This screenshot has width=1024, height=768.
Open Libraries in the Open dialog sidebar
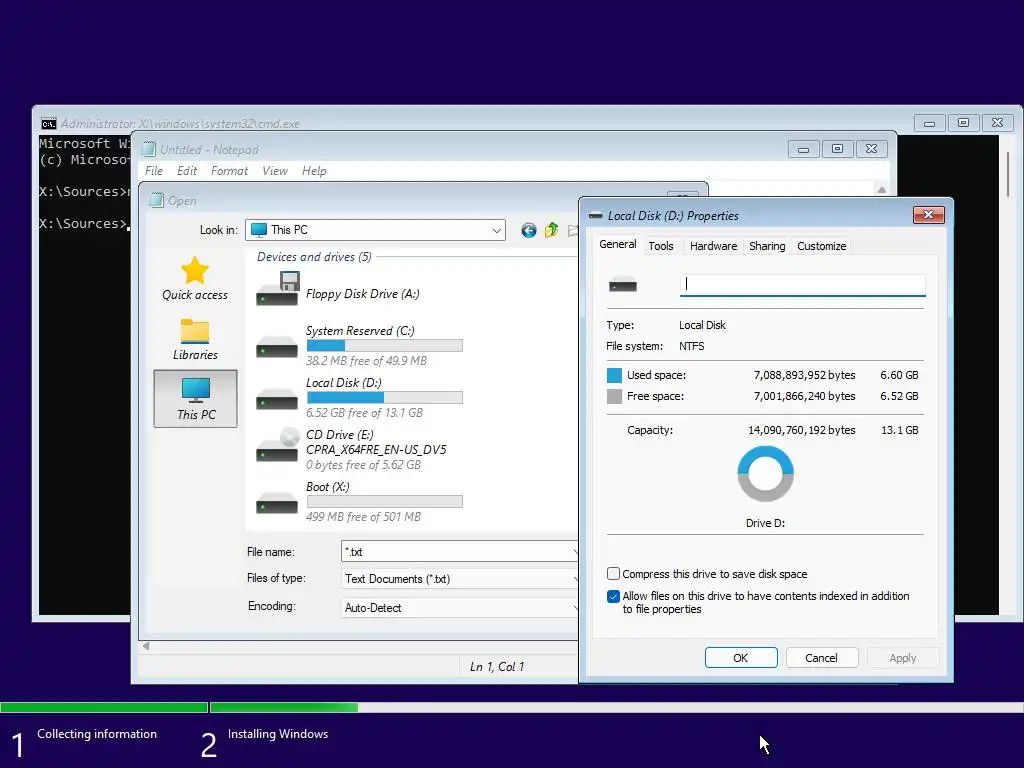[x=195, y=339]
